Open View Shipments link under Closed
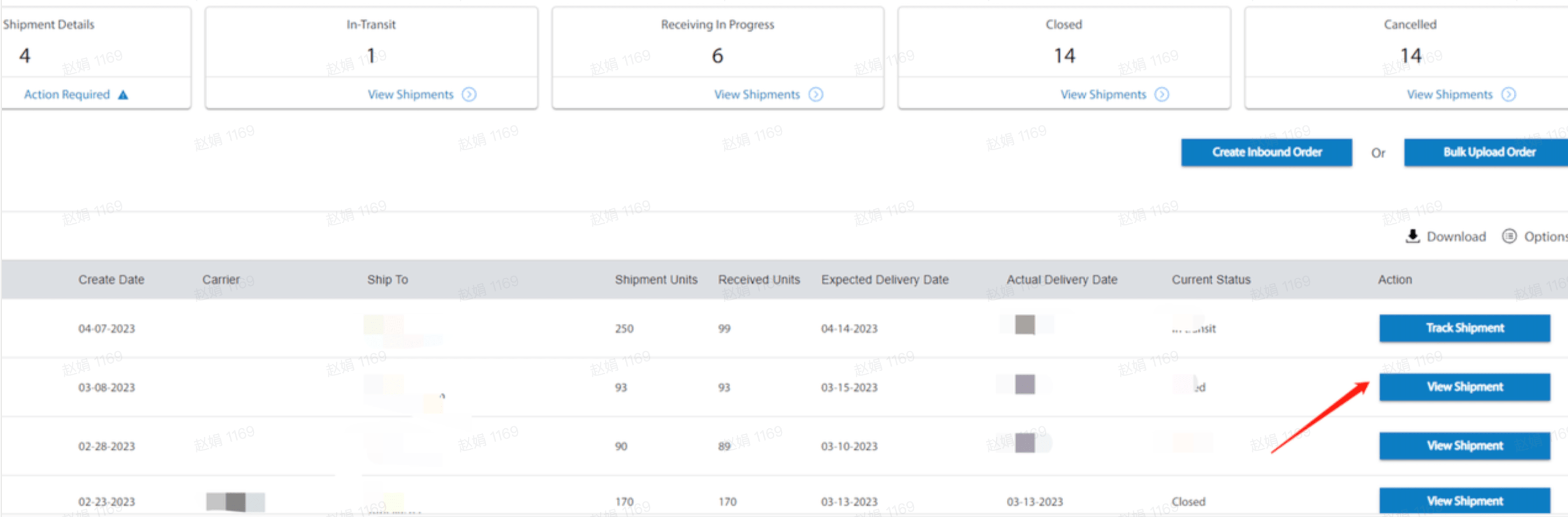Screen dimensions: 1568x517 pos(1103,94)
